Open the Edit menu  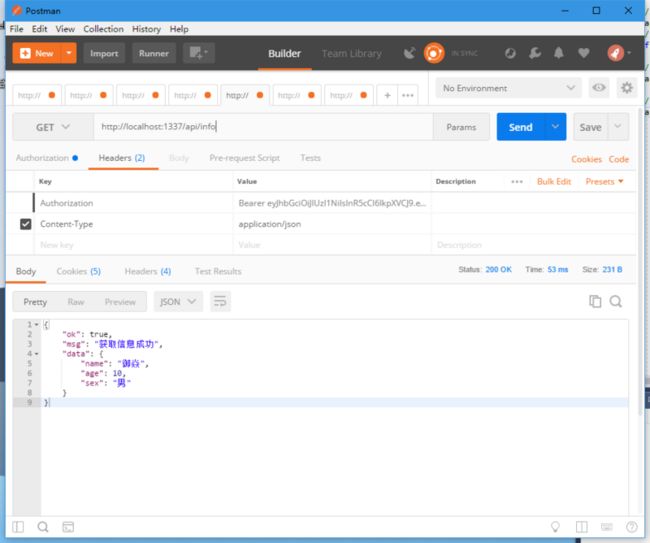point(39,29)
